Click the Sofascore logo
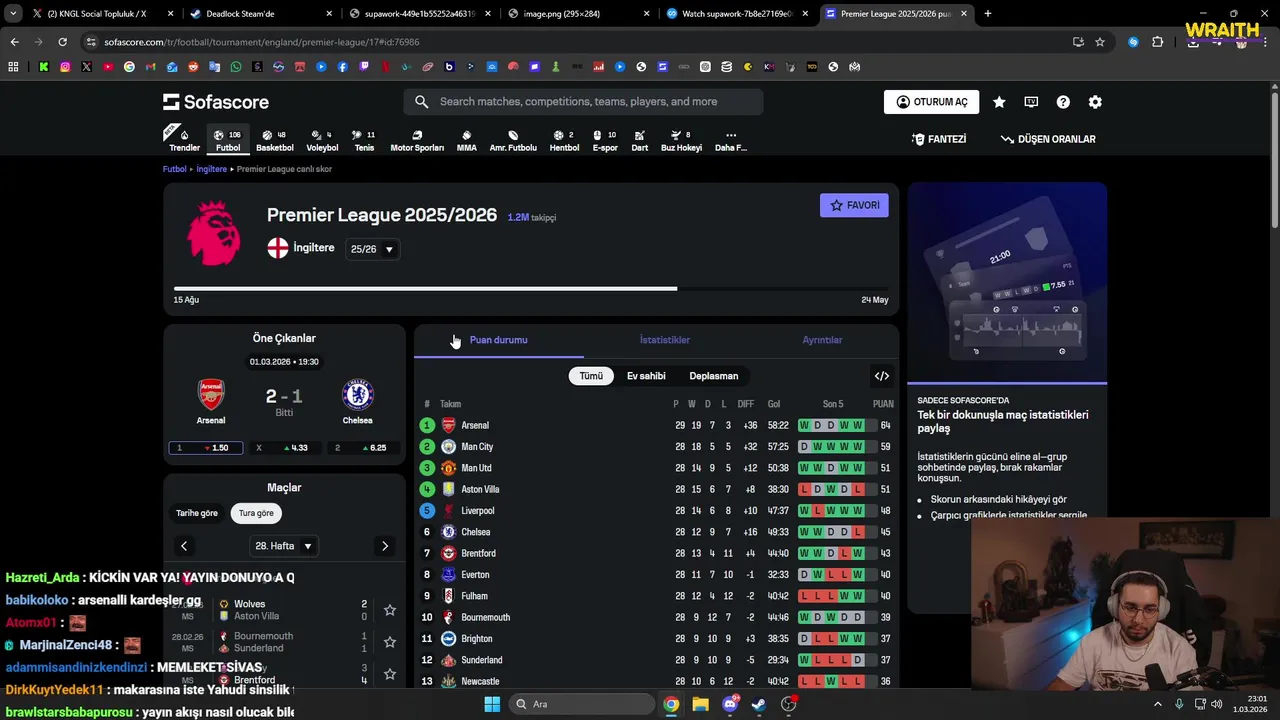 click(x=216, y=102)
